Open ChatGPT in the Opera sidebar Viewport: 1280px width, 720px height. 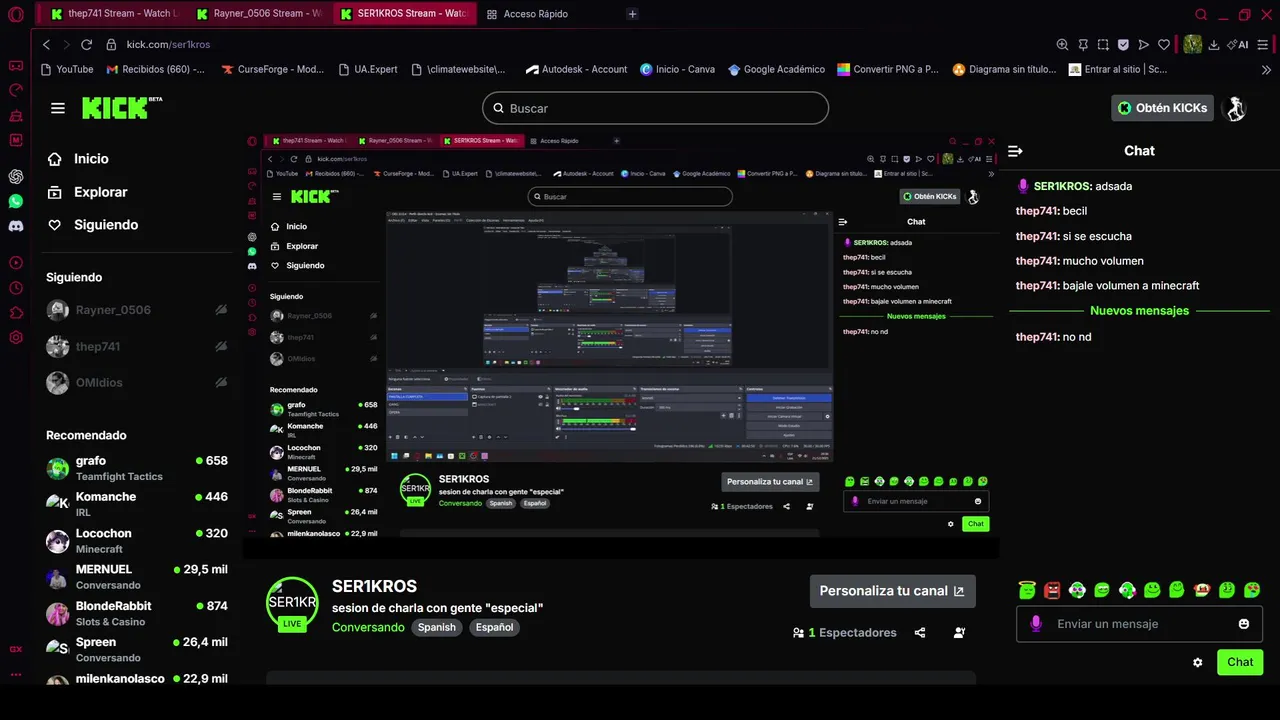tap(16, 177)
